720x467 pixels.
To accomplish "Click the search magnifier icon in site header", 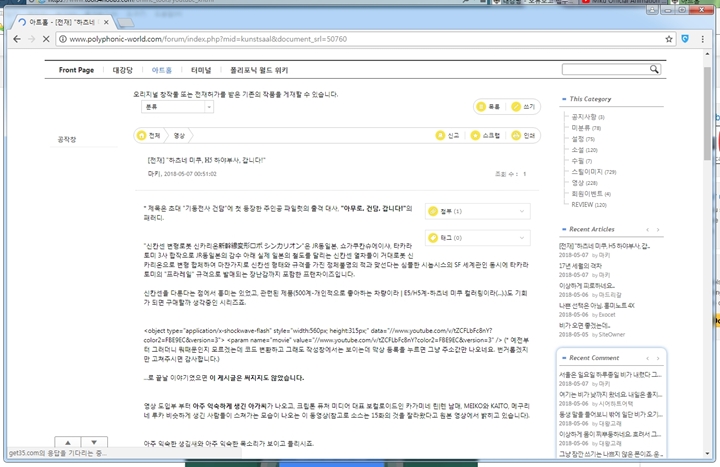I will point(656,70).
